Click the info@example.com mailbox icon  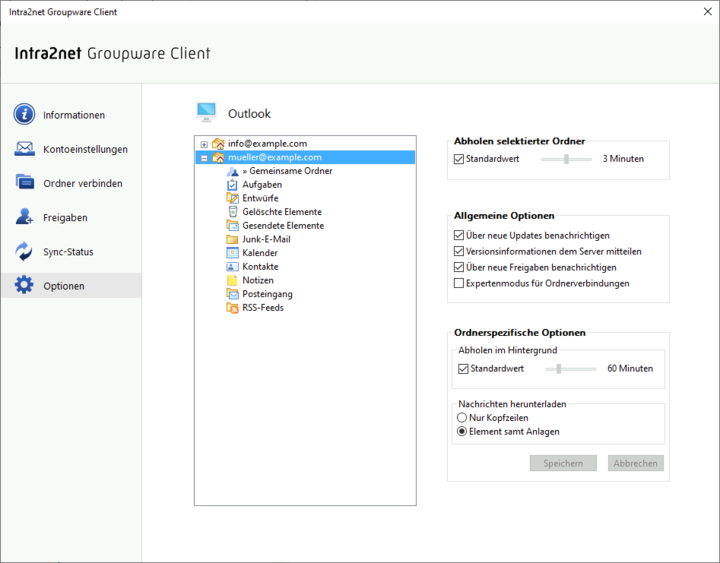(x=219, y=144)
